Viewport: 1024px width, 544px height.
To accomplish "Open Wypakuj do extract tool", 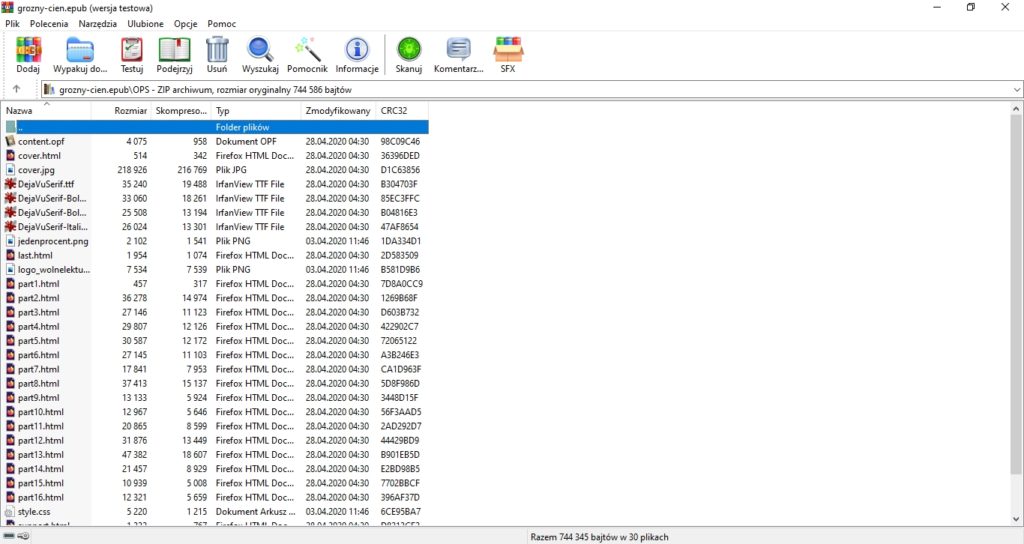I will [x=80, y=55].
